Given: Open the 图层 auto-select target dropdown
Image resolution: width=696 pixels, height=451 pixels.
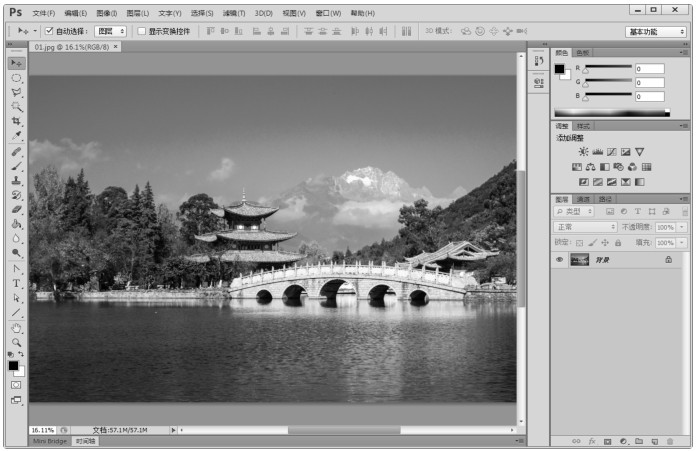Looking at the screenshot, I should point(111,31).
